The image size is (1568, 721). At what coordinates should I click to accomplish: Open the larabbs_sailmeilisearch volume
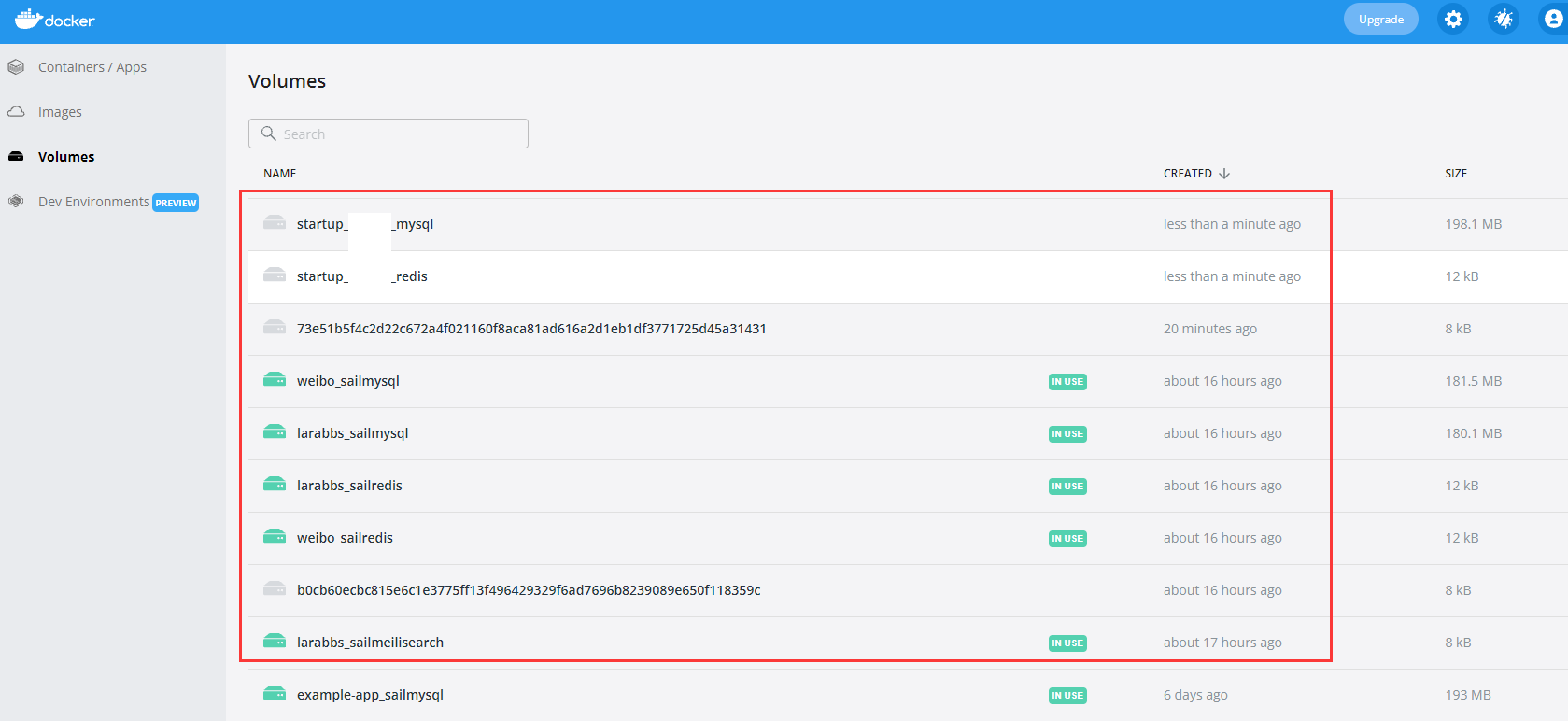coord(370,643)
